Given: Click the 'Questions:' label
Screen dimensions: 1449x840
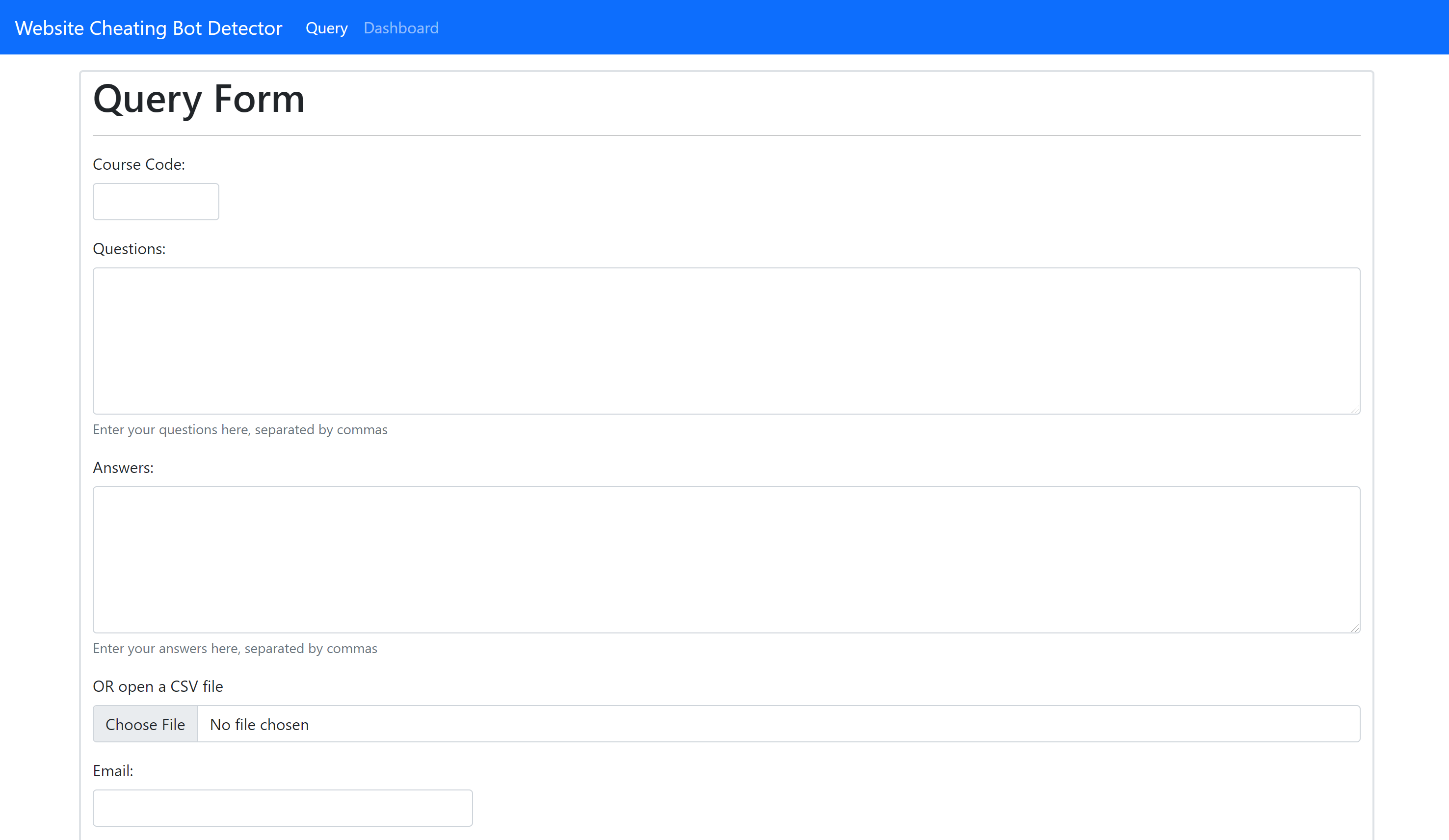Looking at the screenshot, I should (x=129, y=248).
